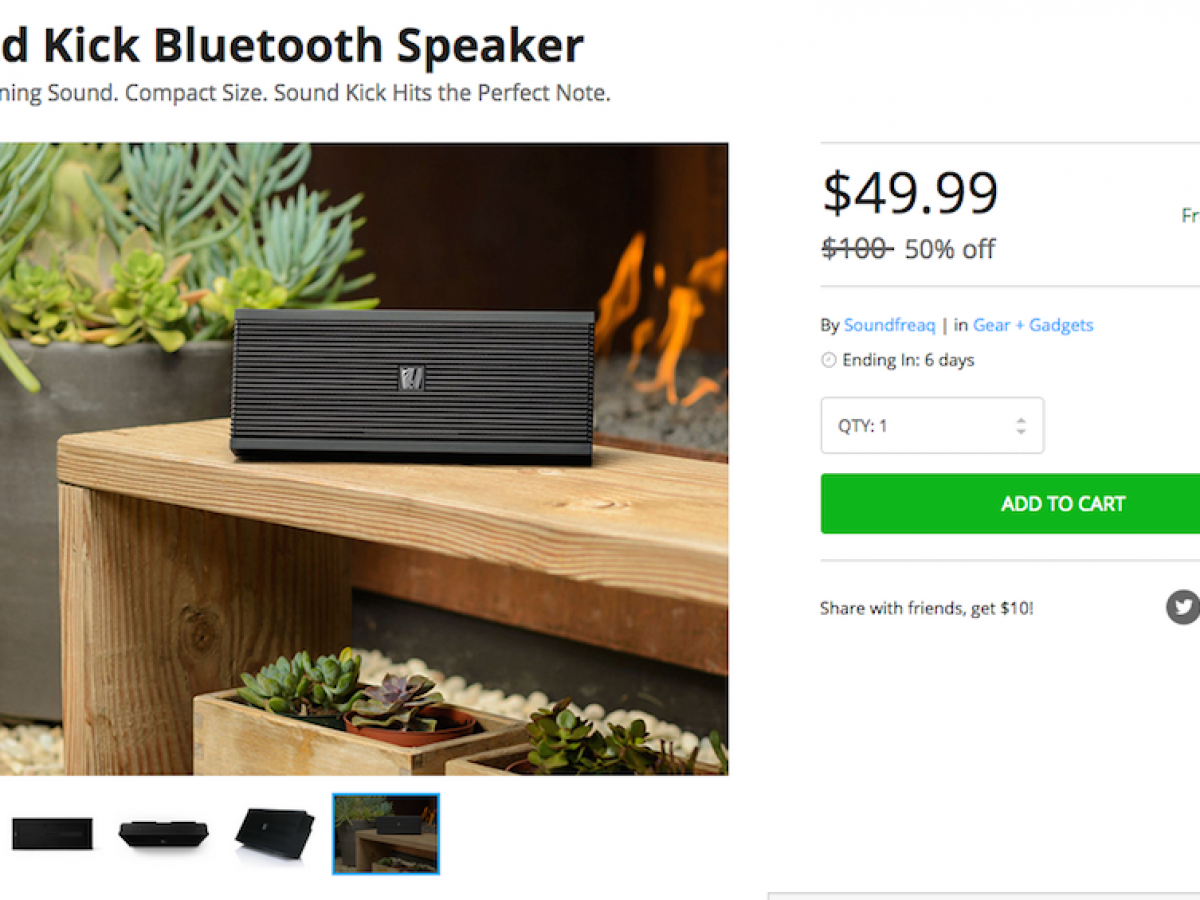Viewport: 1200px width, 900px height.
Task: Select the front-view speaker thumbnail
Action: coord(52,834)
